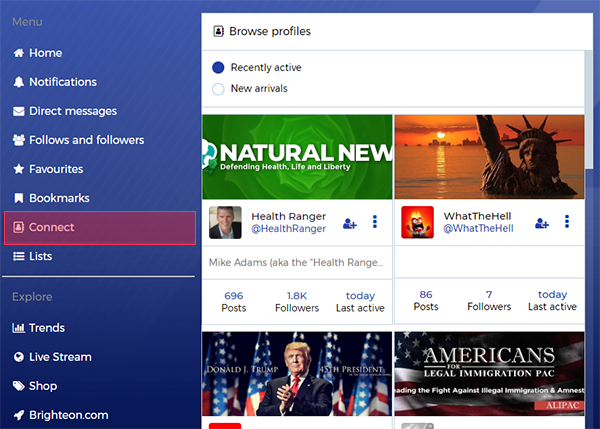Open the three-dot menu for WhatTheHell
The height and width of the screenshot is (429, 600).
click(567, 222)
